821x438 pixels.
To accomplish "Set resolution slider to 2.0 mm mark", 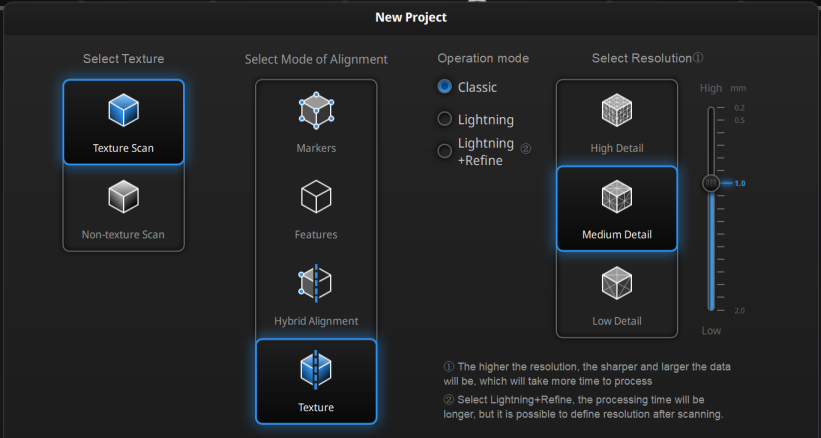I will (x=711, y=310).
